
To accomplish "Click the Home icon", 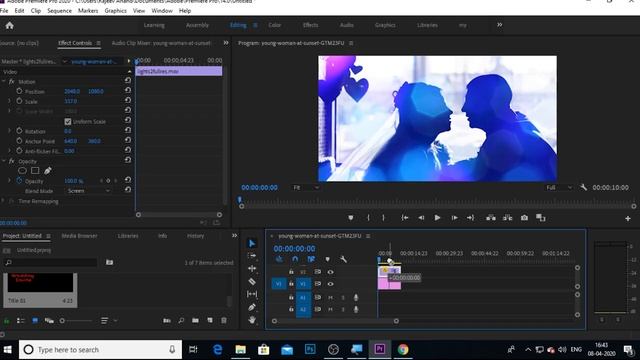I will click(9, 26).
